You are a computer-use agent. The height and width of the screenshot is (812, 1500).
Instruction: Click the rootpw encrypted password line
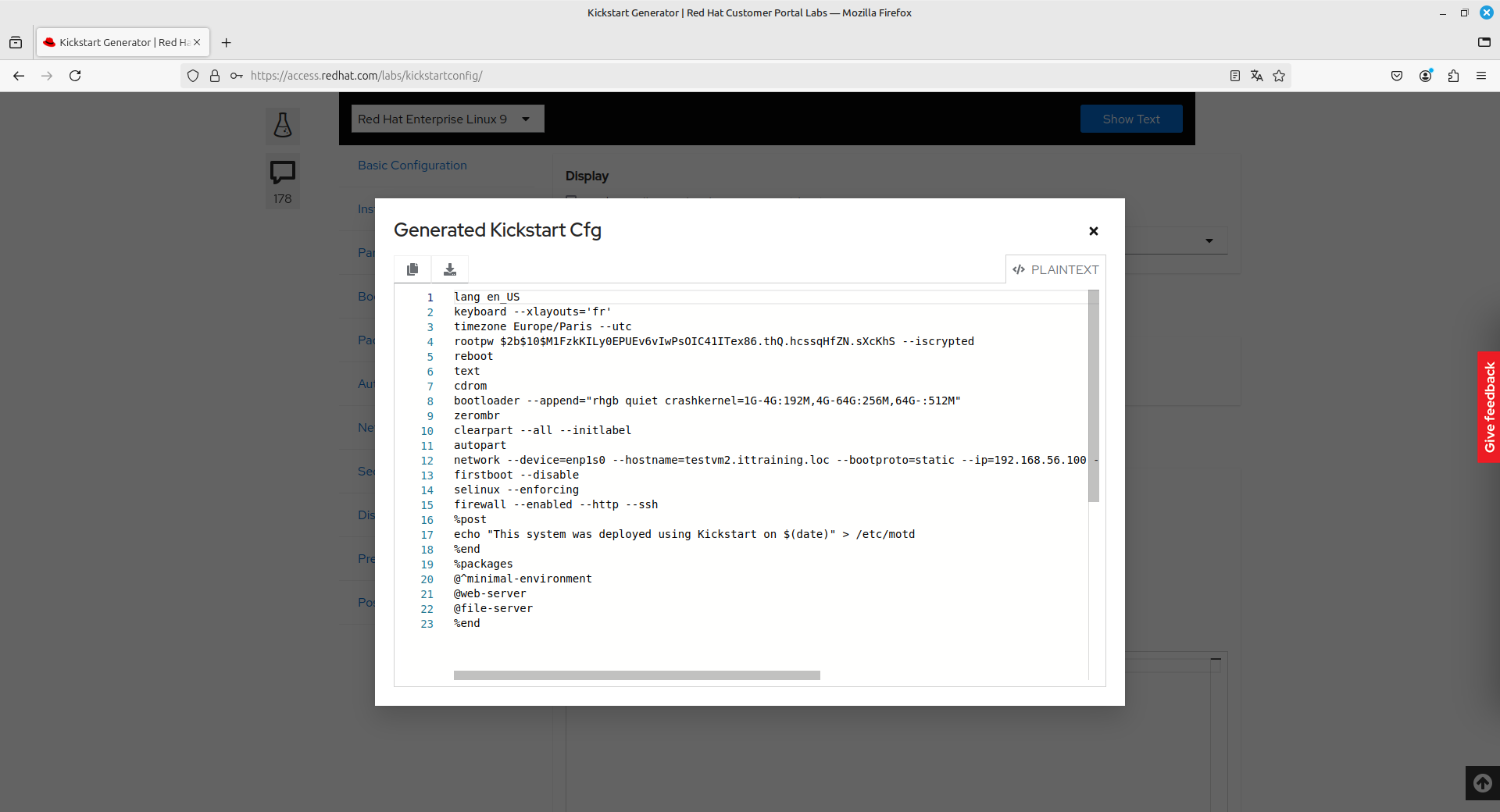(x=714, y=341)
